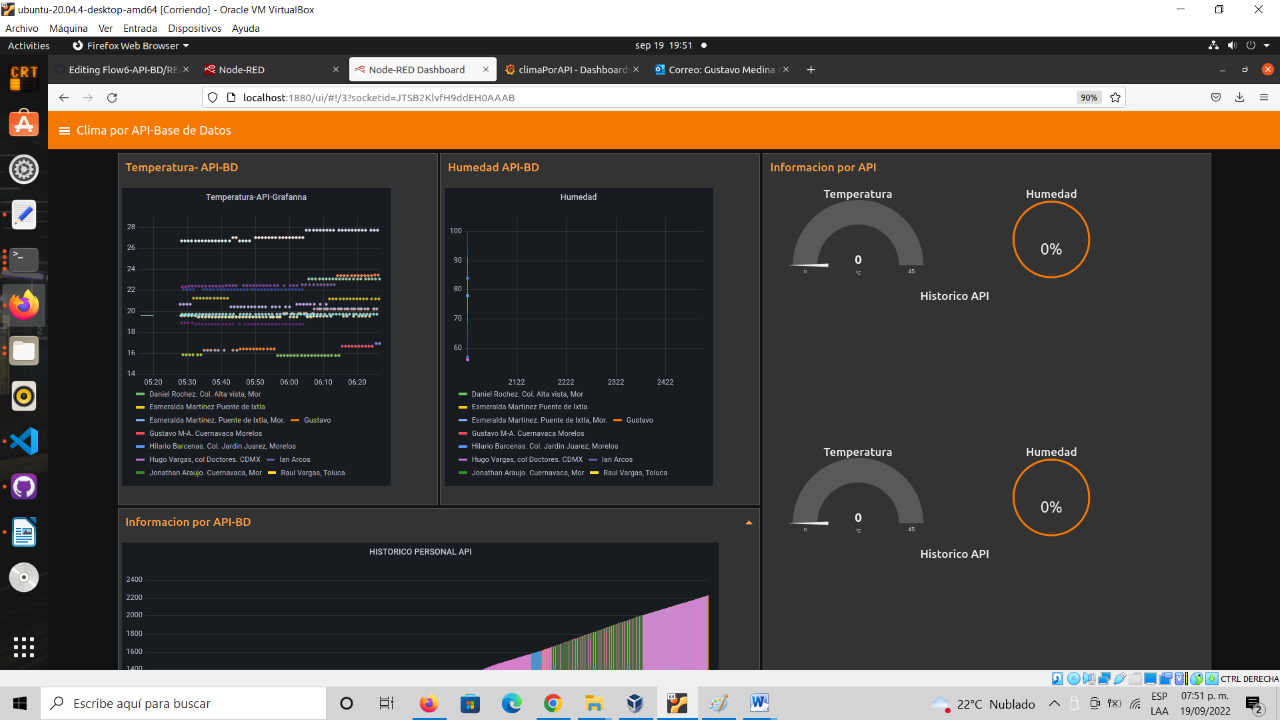The image size is (1280, 720).
Task: Launch Visual Studio Code from the Ubuntu dock
Action: coord(23,440)
